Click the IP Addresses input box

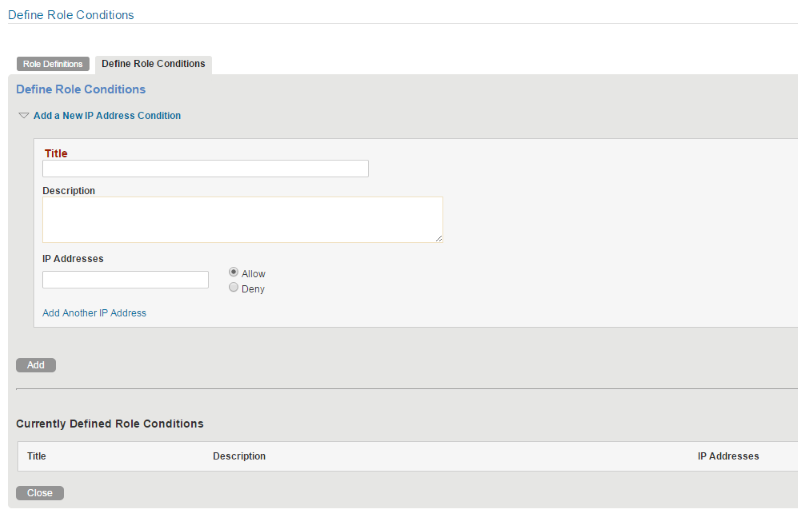(125, 280)
